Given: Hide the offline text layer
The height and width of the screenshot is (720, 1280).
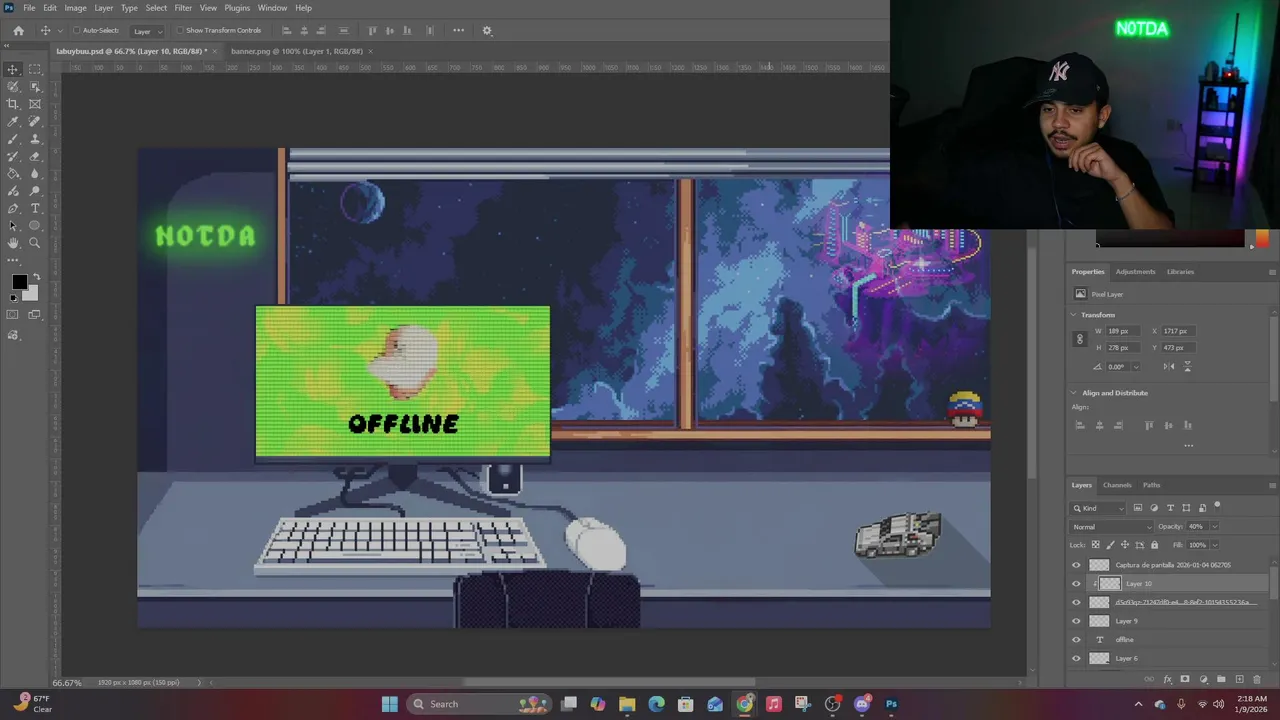Looking at the screenshot, I should coord(1077,640).
